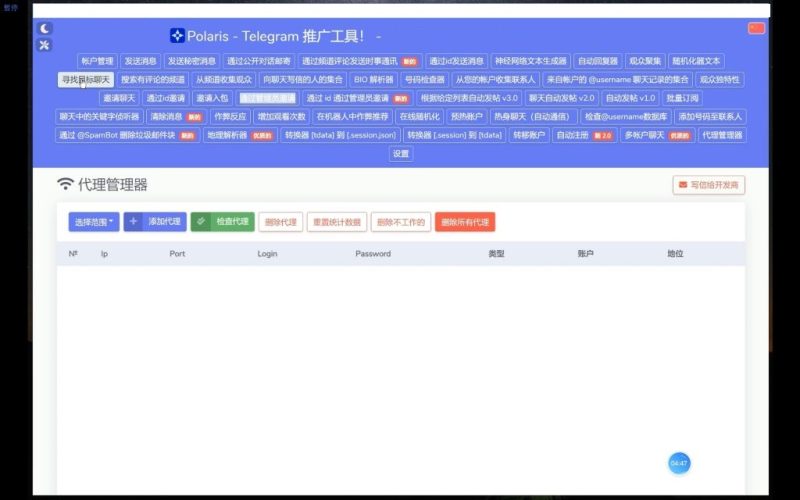
Task: Open the 发送消息 menu item
Action: (x=141, y=61)
